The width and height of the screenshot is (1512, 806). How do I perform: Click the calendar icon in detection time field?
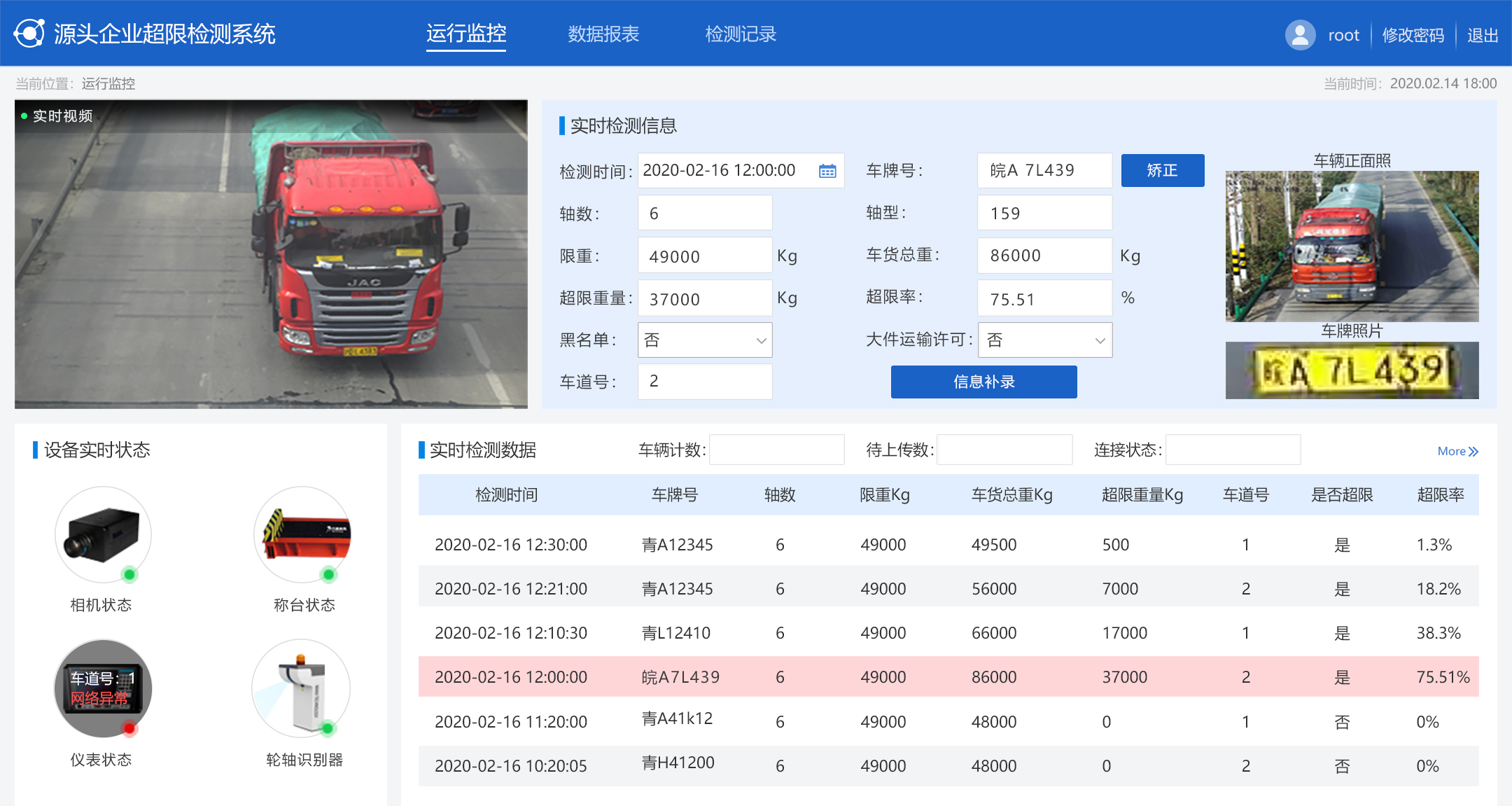click(x=827, y=171)
